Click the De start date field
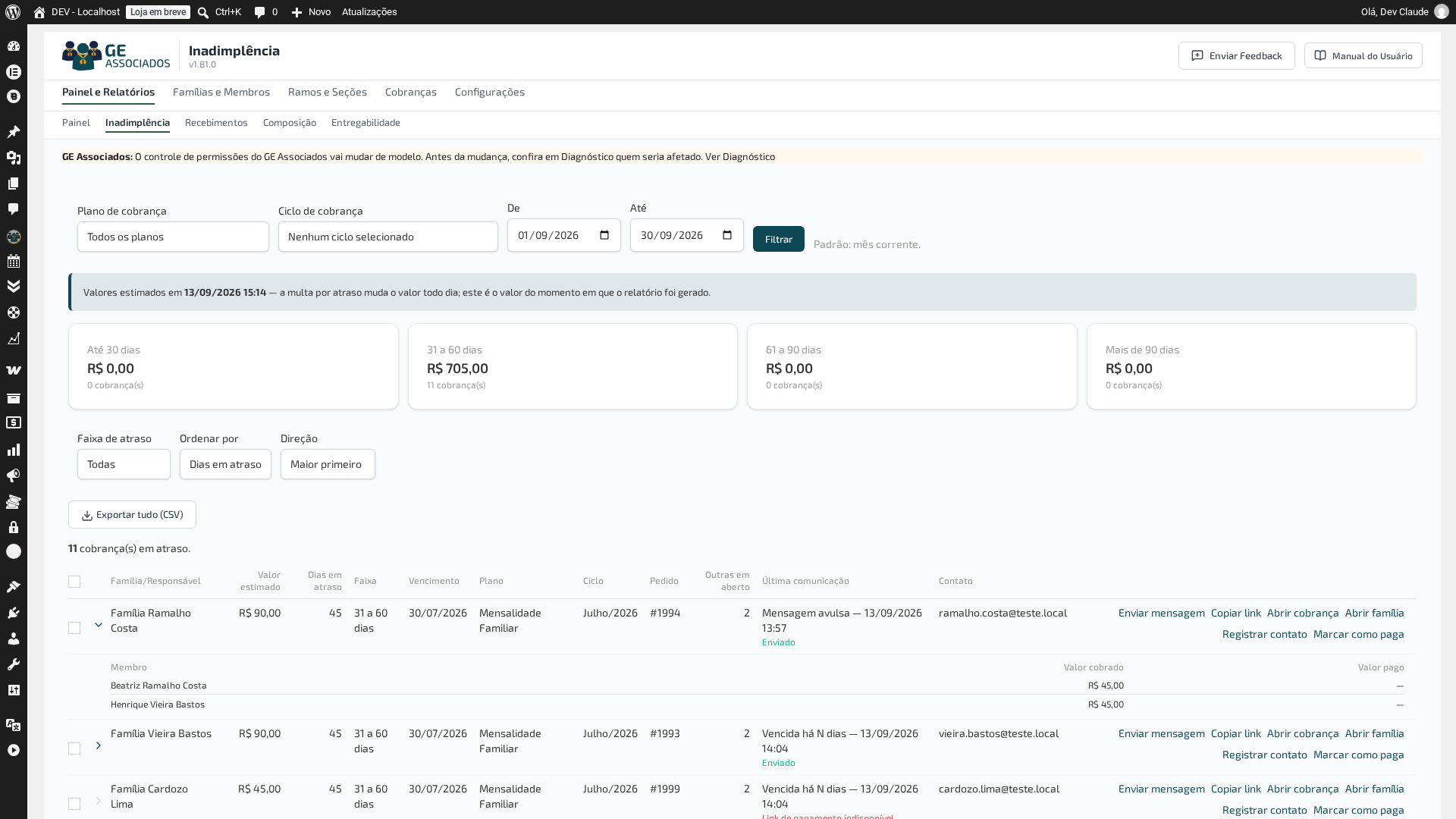Viewport: 1456px width, 819px height. [564, 235]
